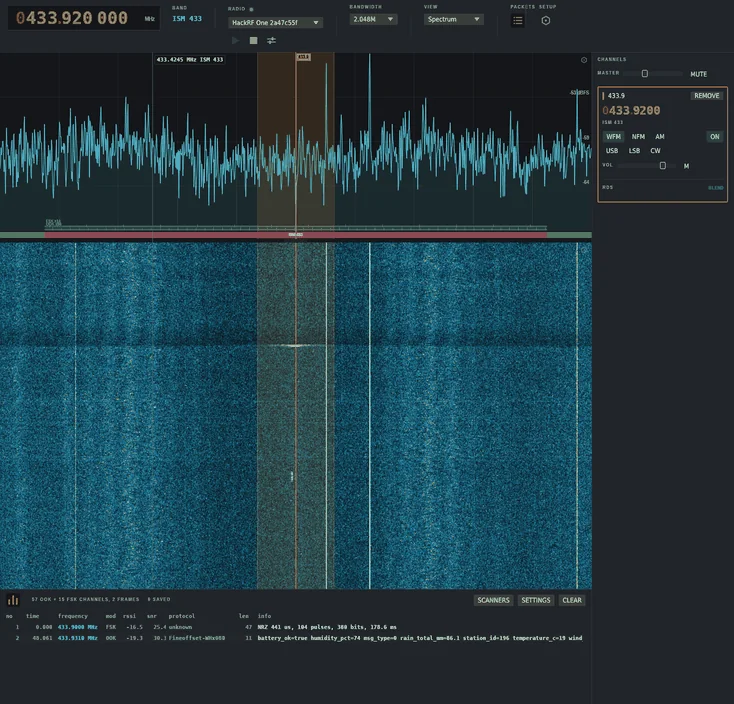Open the HackRF One radio dropdown
Image resolution: width=734 pixels, height=704 pixels.
point(275,22)
